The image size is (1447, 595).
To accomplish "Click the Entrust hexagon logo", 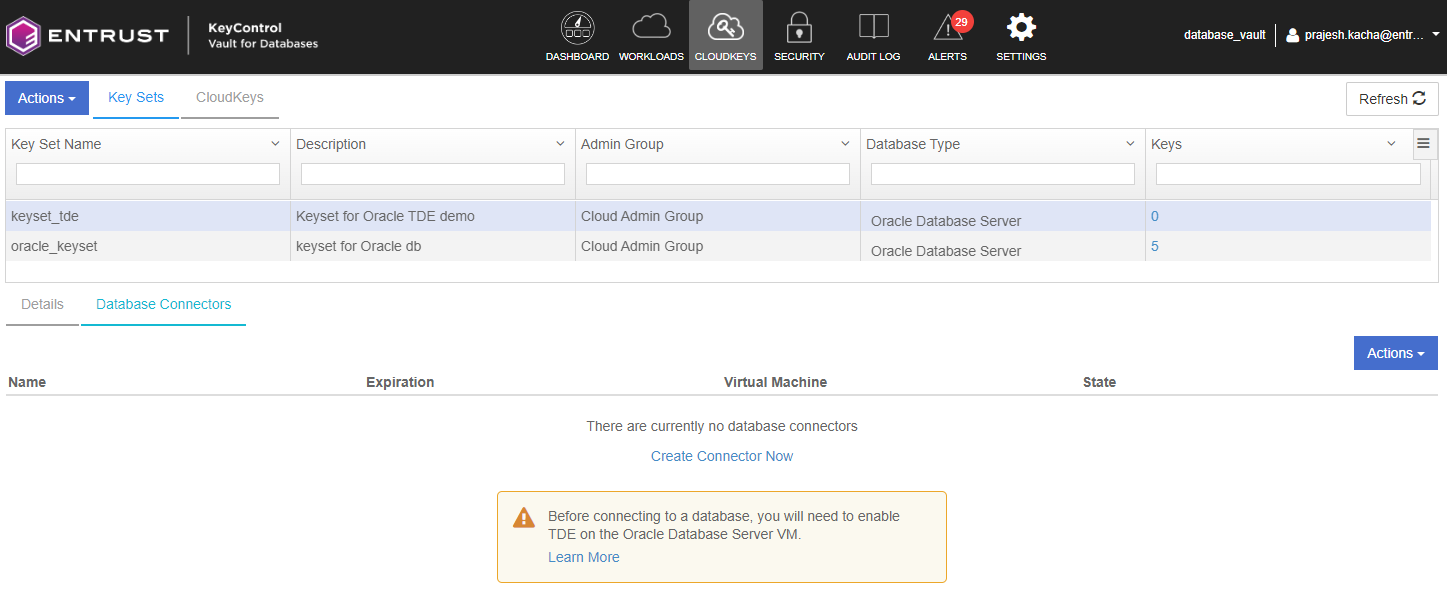I will pos(24,35).
